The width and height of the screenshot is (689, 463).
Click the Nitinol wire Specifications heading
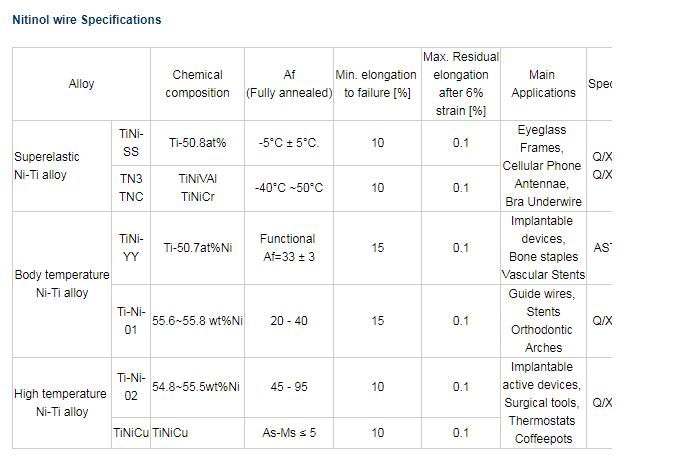87,20
